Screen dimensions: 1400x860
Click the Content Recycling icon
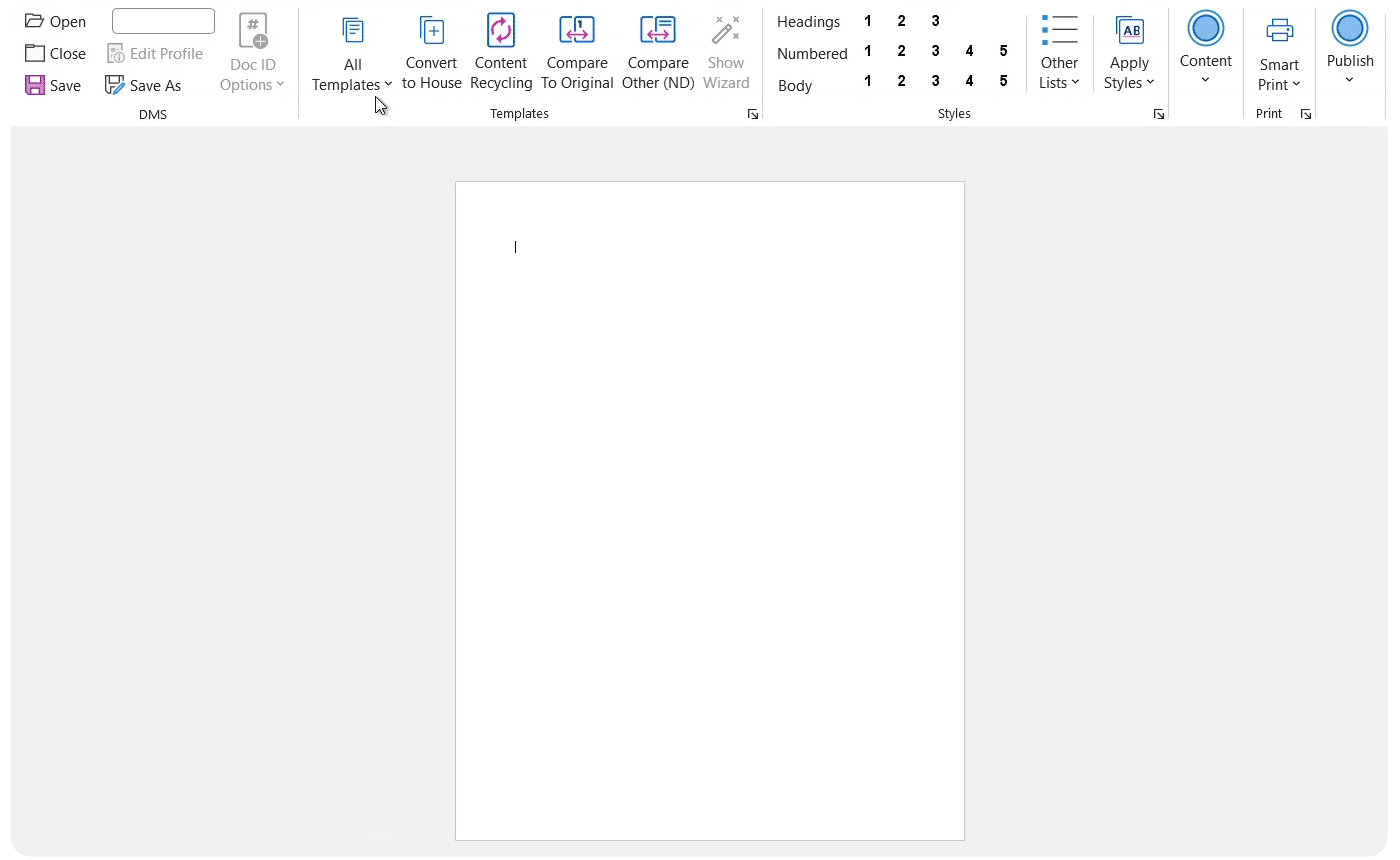click(x=501, y=30)
